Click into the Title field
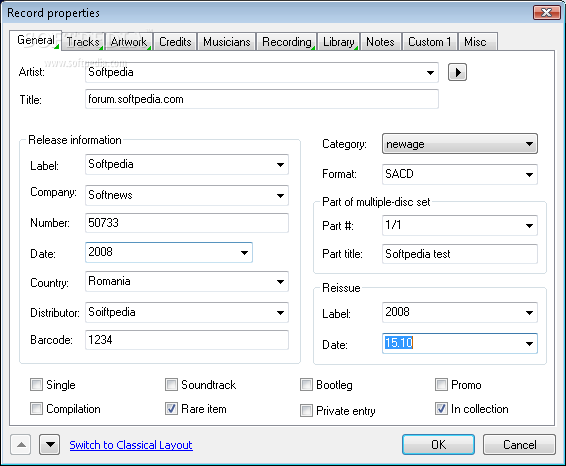 tap(262, 99)
